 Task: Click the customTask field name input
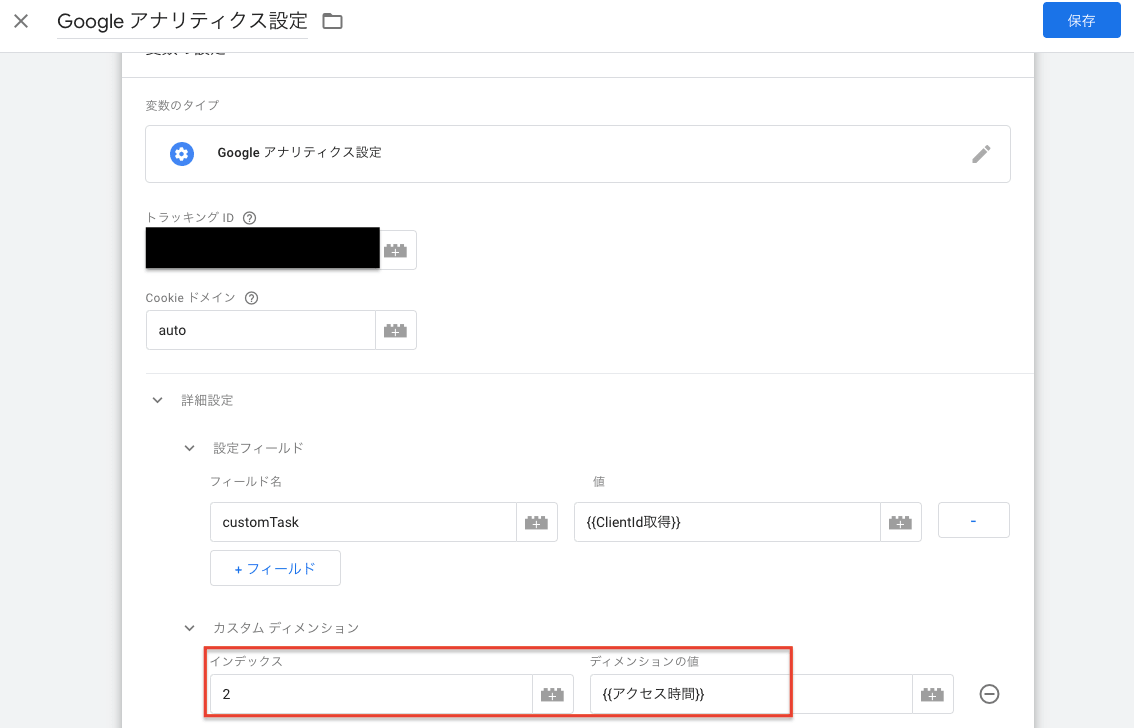coord(363,522)
